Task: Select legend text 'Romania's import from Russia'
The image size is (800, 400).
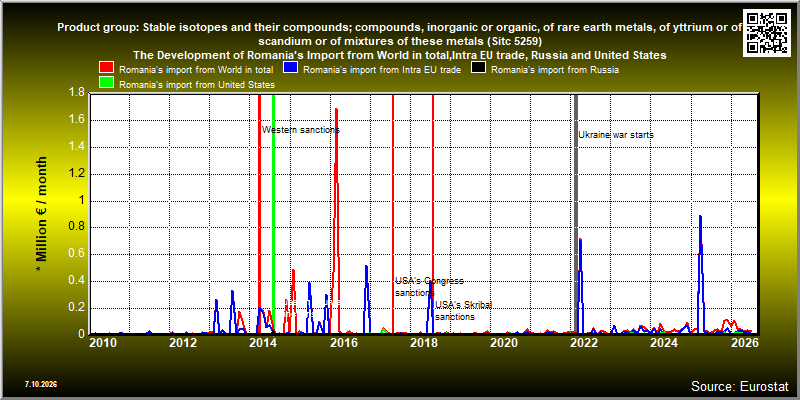Action: (555, 70)
